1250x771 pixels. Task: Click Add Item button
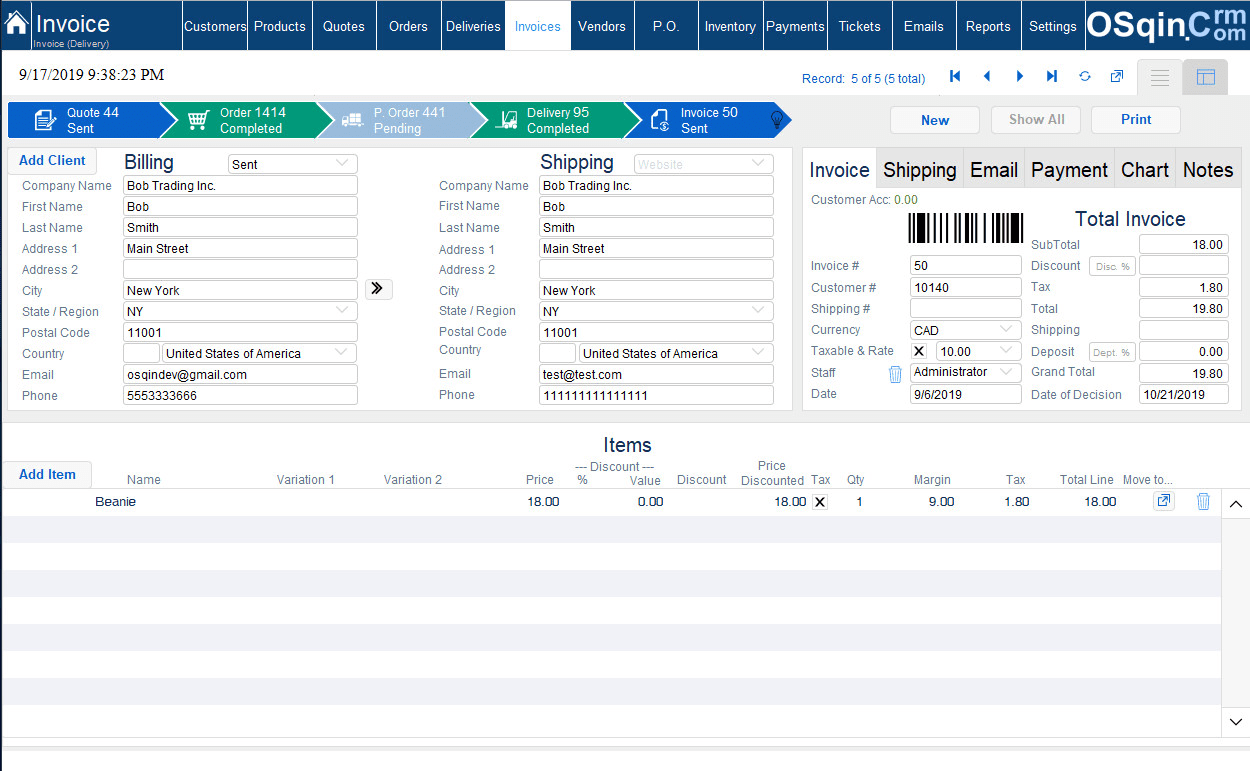tap(47, 474)
